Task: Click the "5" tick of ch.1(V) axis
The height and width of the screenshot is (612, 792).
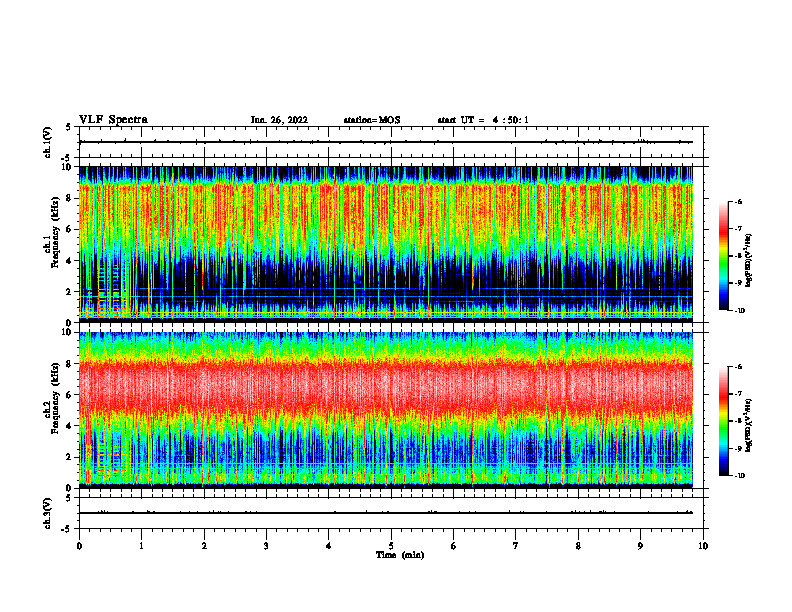Action: [x=69, y=127]
